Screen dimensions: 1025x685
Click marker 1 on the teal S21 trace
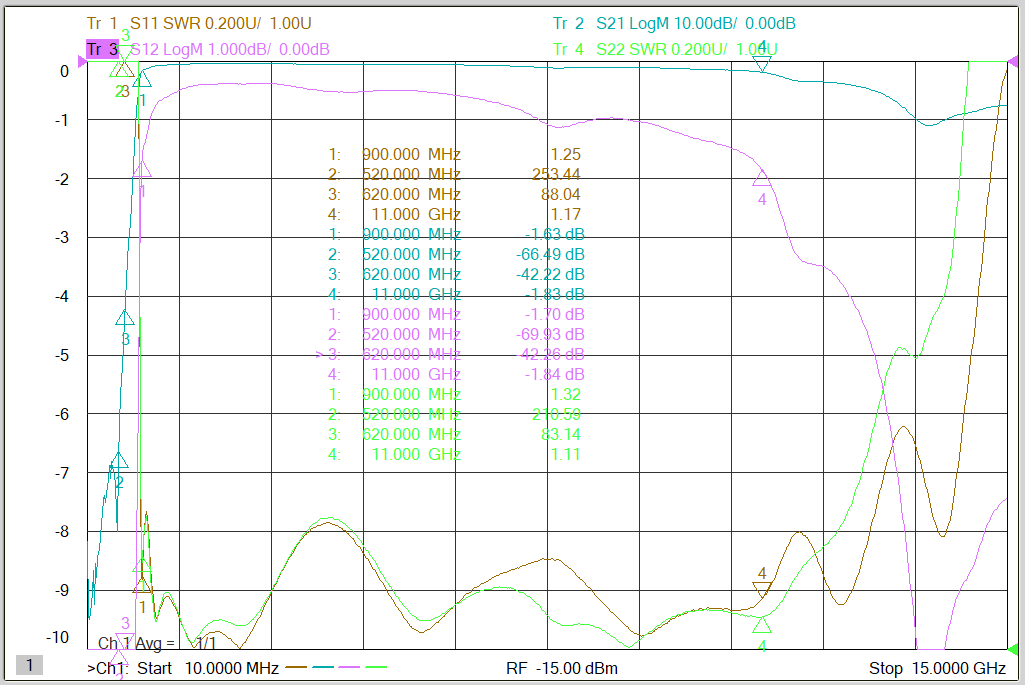pyautogui.click(x=142, y=79)
